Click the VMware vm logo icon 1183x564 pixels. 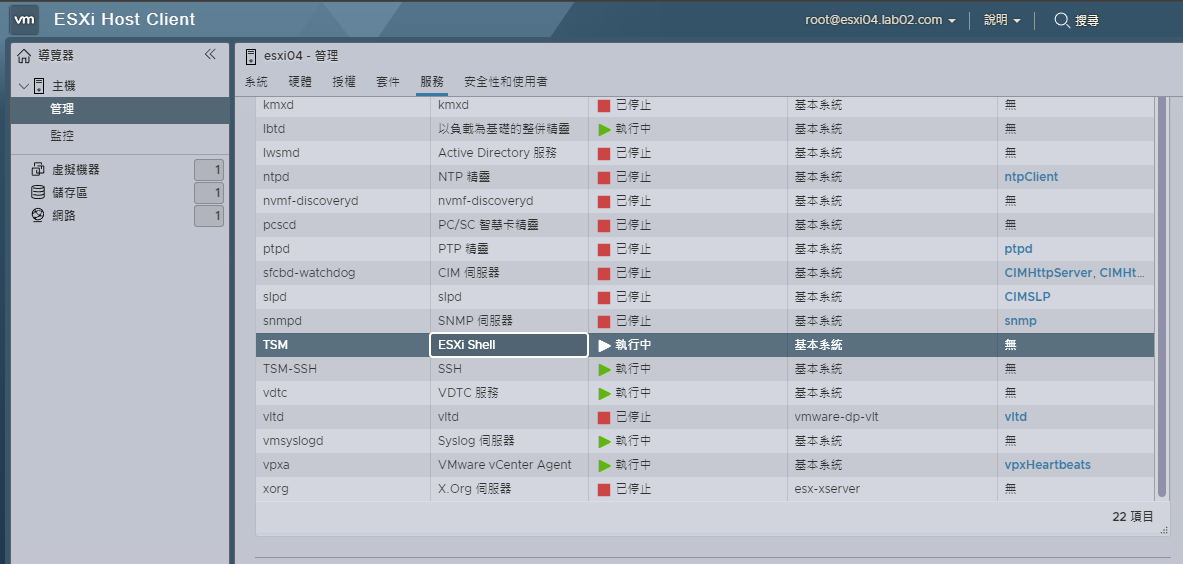[24, 20]
